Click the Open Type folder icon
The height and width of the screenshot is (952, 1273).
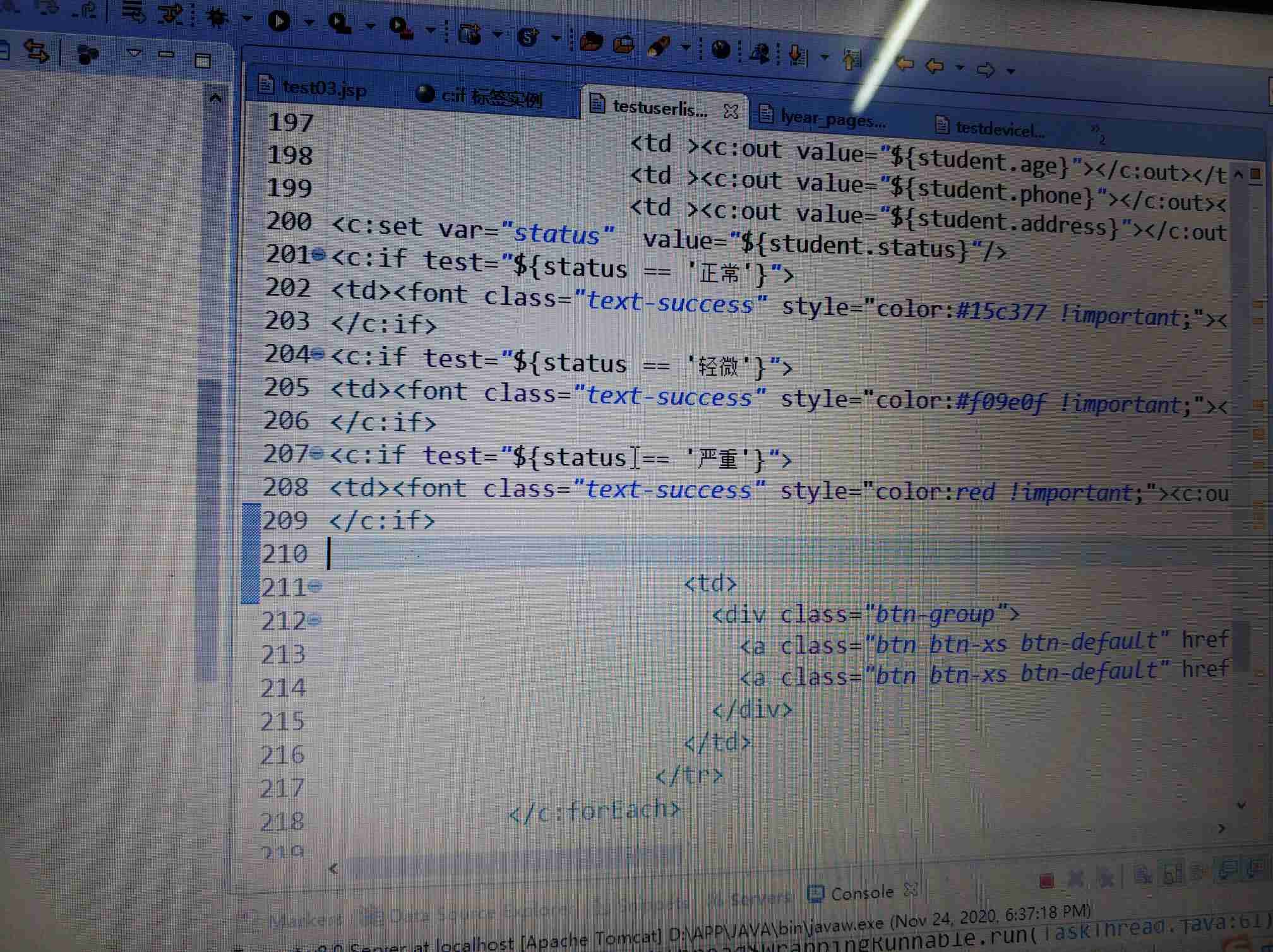pyautogui.click(x=591, y=42)
